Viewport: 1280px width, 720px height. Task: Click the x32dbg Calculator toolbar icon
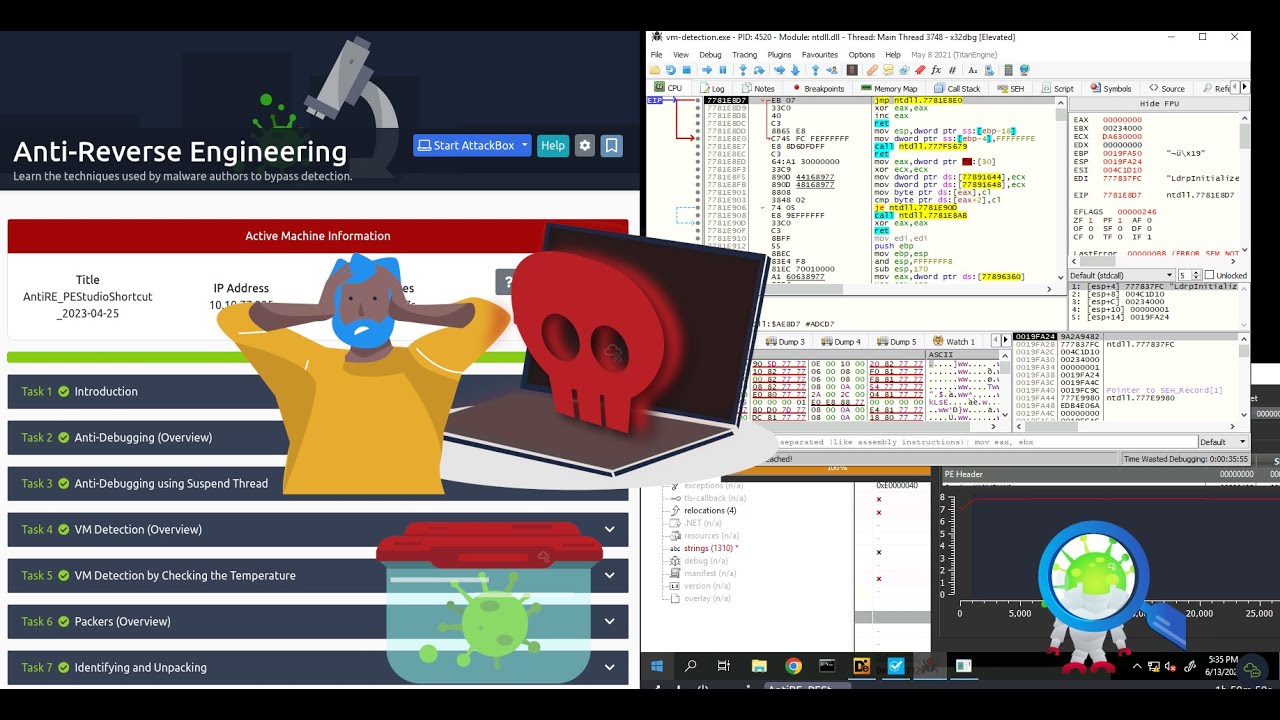click(1008, 70)
